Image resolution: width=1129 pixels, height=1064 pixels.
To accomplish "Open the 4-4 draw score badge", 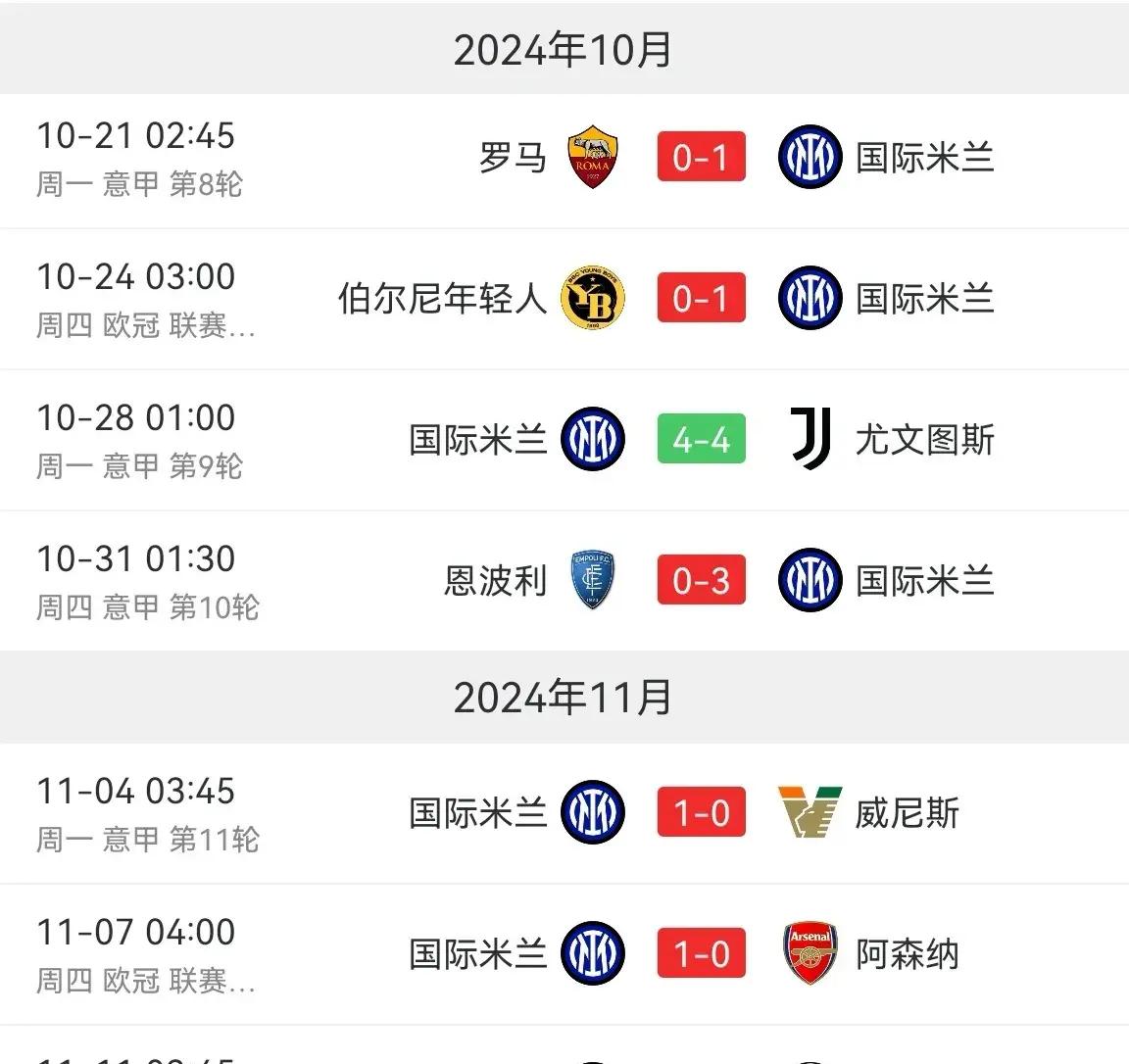I will tap(701, 439).
